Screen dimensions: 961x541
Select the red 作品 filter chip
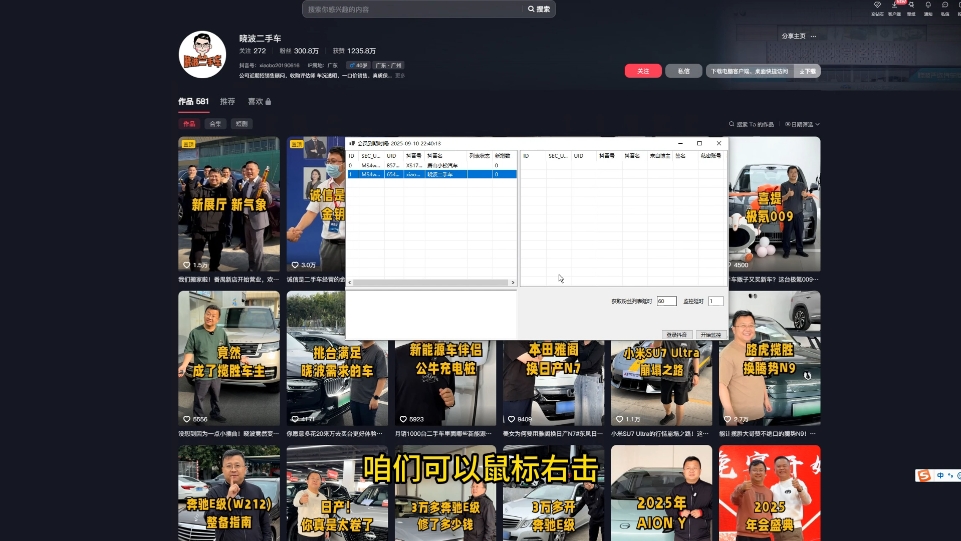click(x=189, y=124)
